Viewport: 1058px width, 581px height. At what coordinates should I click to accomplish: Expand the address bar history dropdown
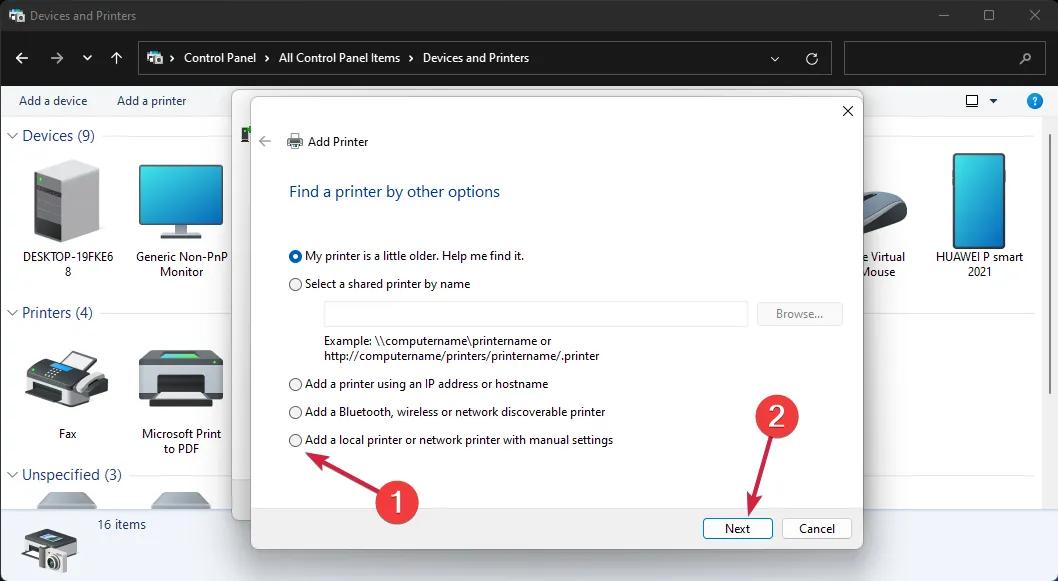click(x=775, y=59)
